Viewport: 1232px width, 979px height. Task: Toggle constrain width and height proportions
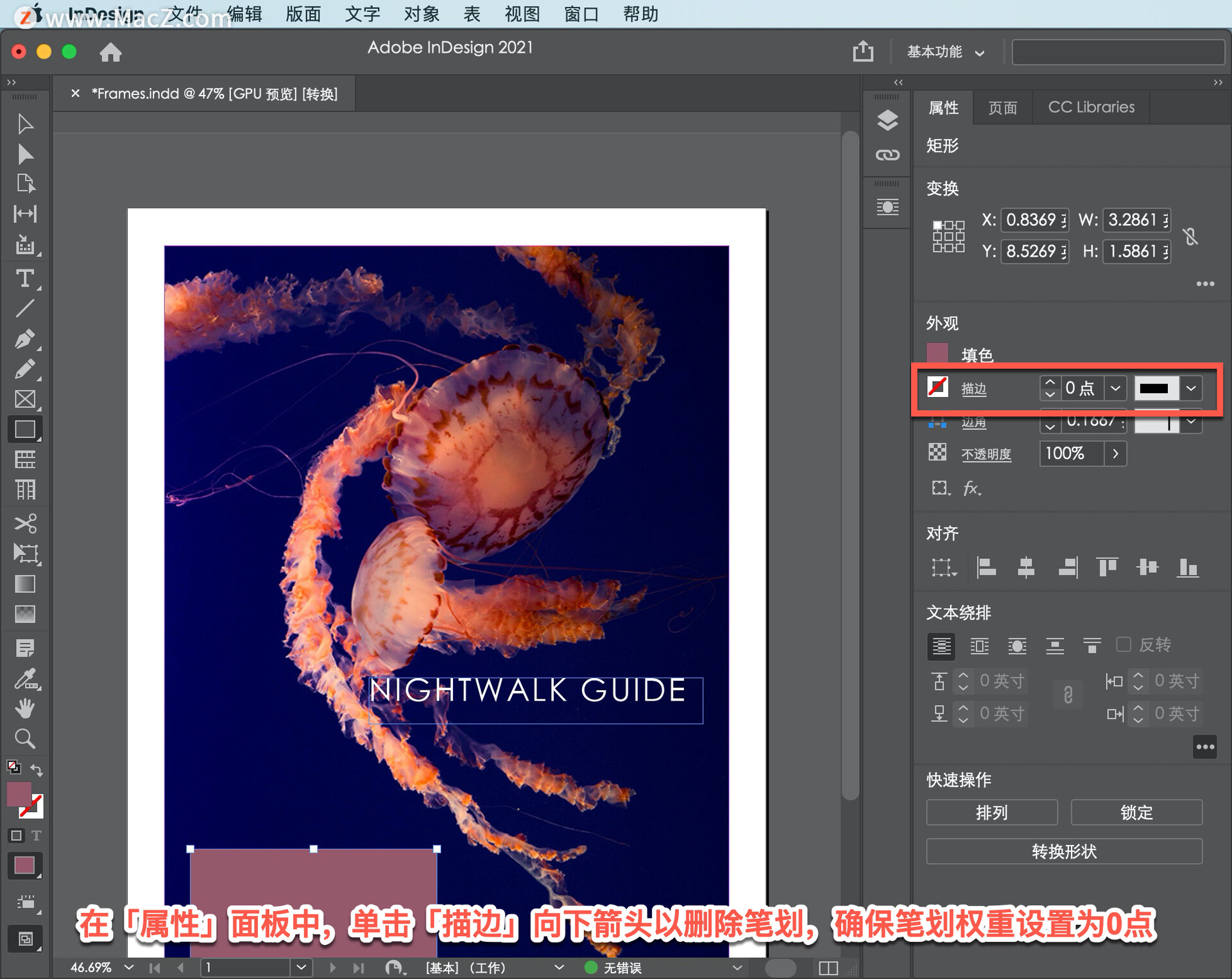pos(1190,236)
